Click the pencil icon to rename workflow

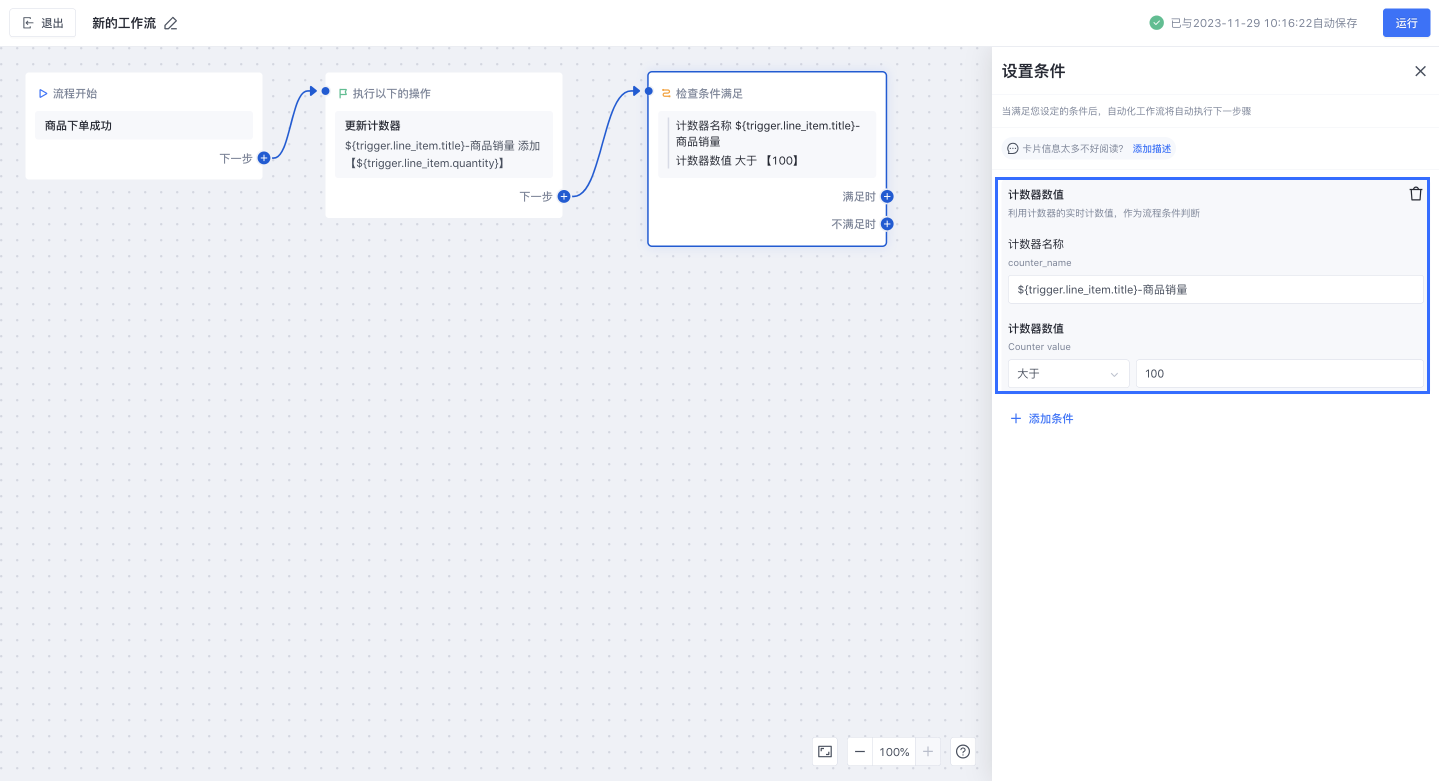point(171,23)
